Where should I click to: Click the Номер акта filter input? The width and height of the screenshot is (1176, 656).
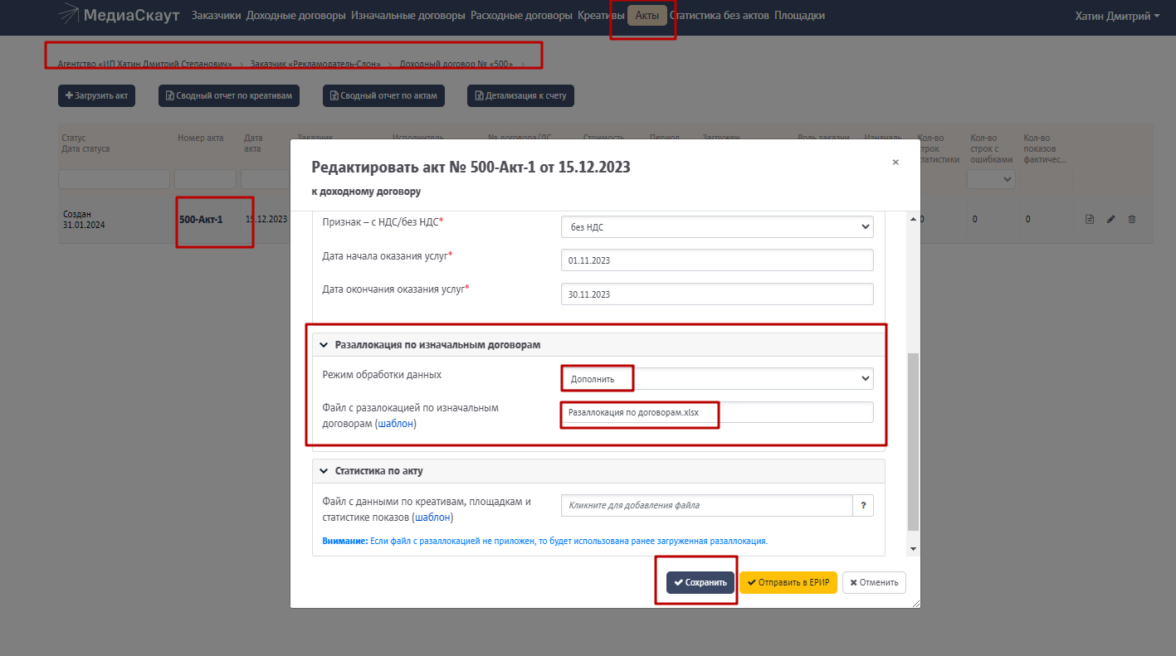(205, 179)
